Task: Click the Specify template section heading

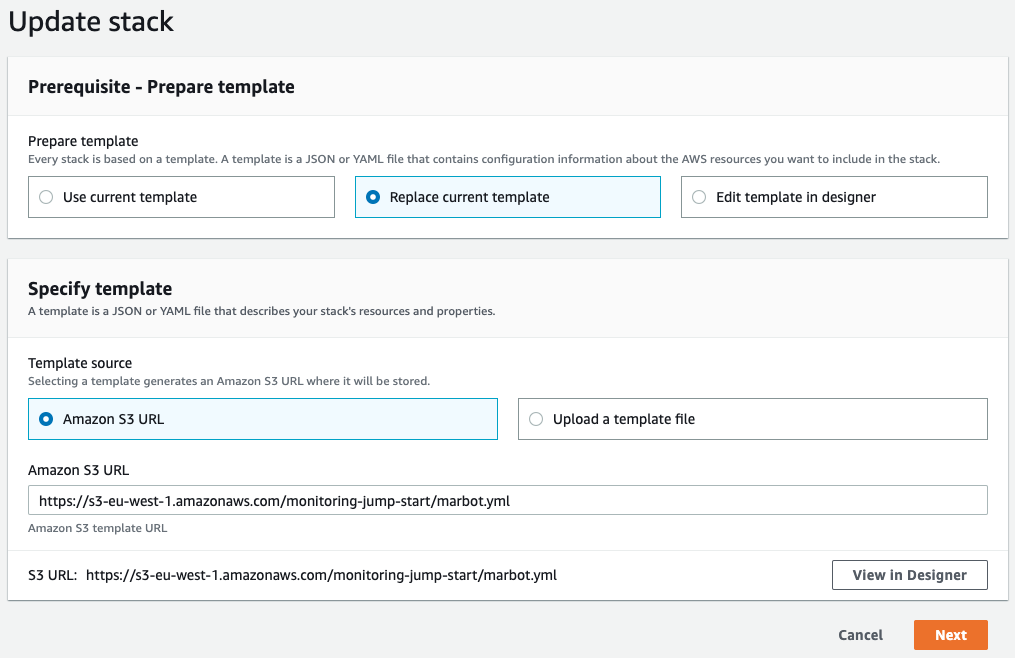Action: (x=100, y=289)
